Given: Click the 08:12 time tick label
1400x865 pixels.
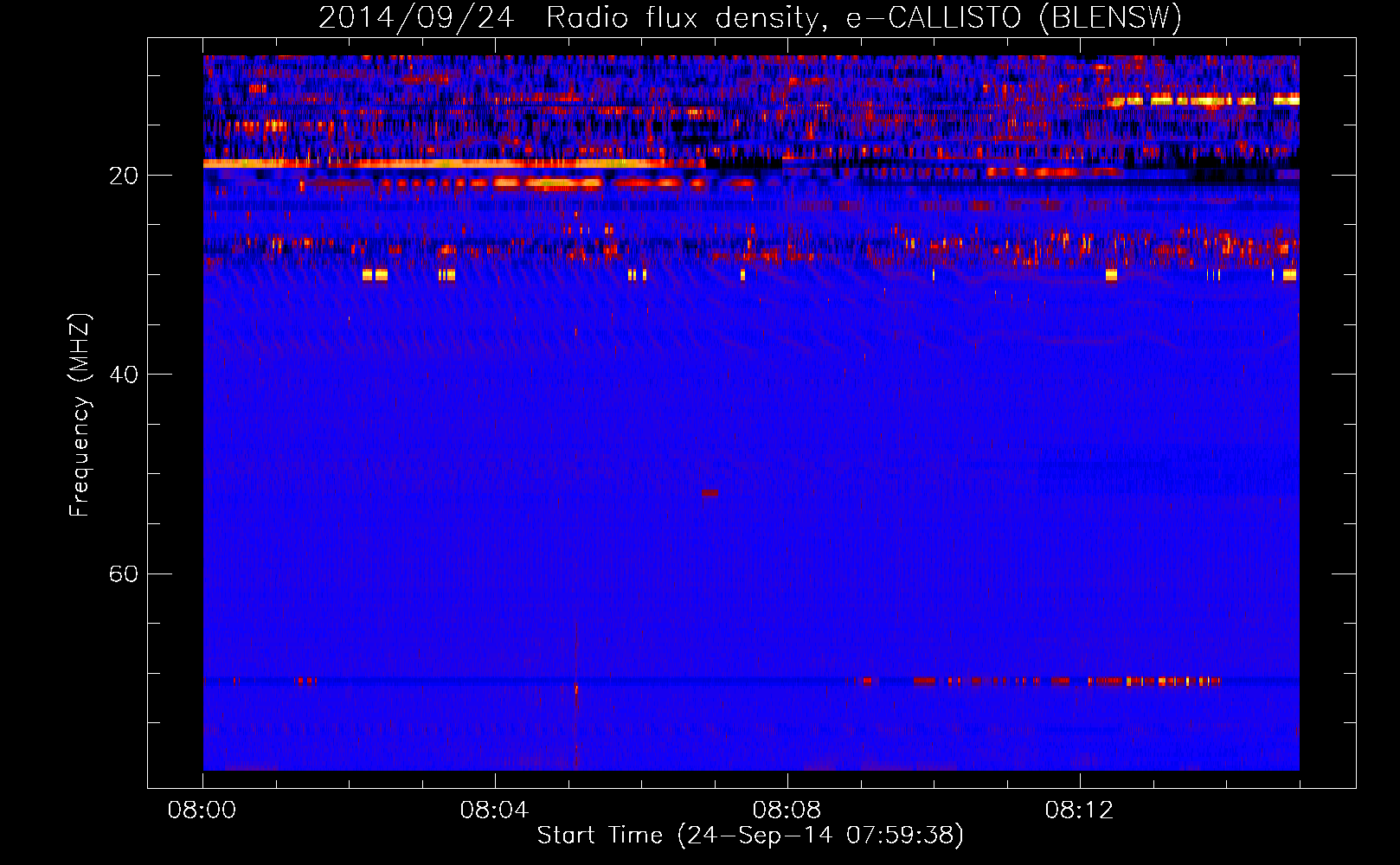Looking at the screenshot, I should coord(1079,811).
